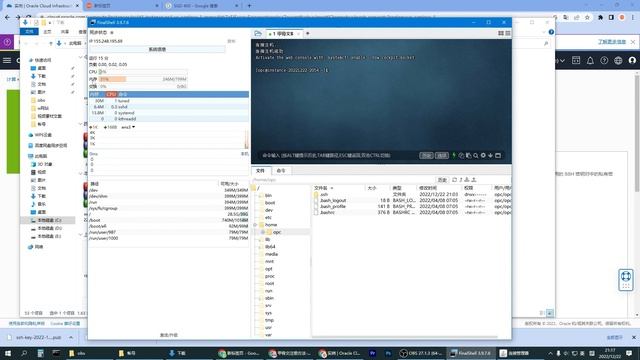Viewport: 640px width, 360px height.
Task: Switch to the 命令 tab in FinalShell
Action: click(x=281, y=171)
